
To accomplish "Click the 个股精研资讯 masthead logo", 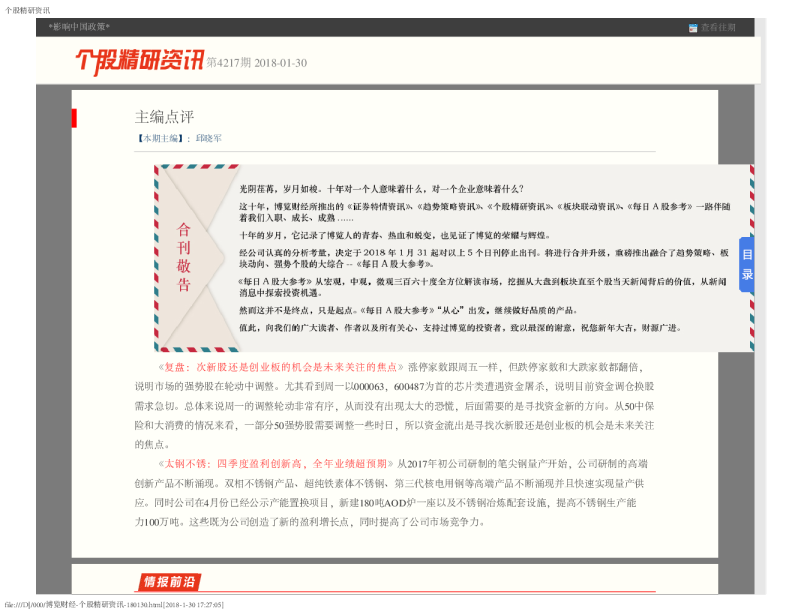I will point(139,61).
